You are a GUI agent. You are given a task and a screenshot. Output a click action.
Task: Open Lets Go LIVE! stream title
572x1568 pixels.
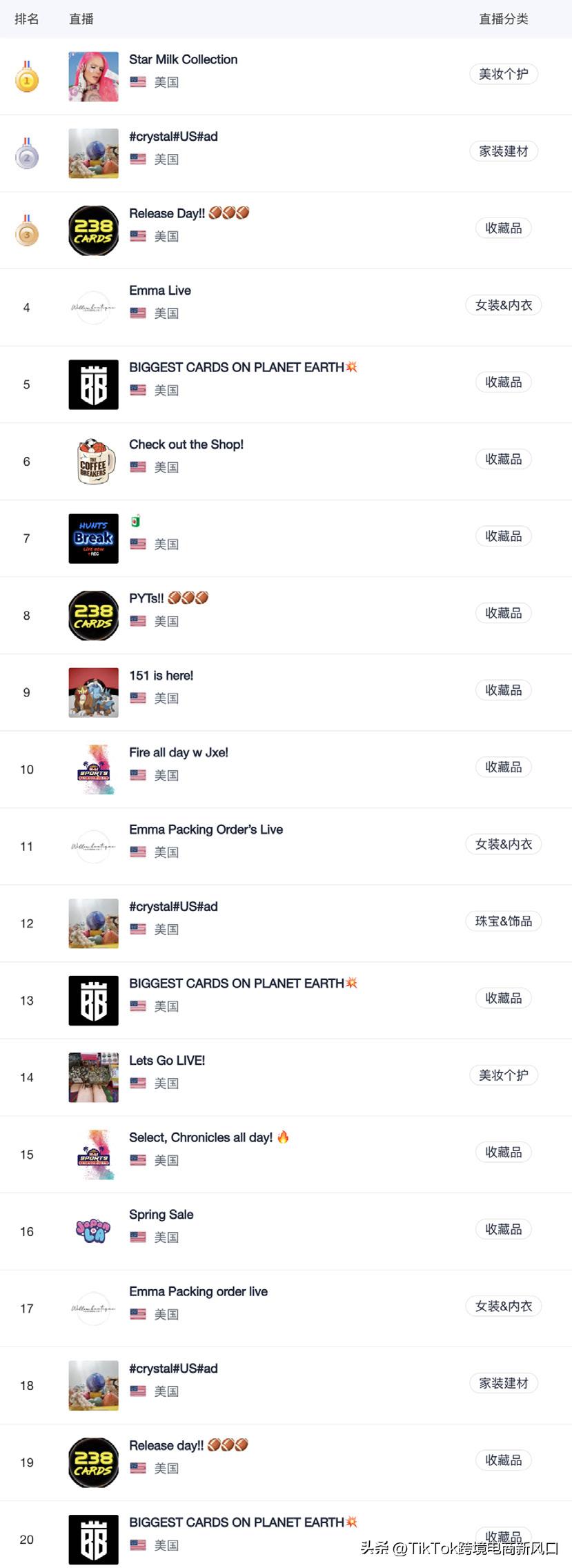click(167, 1060)
